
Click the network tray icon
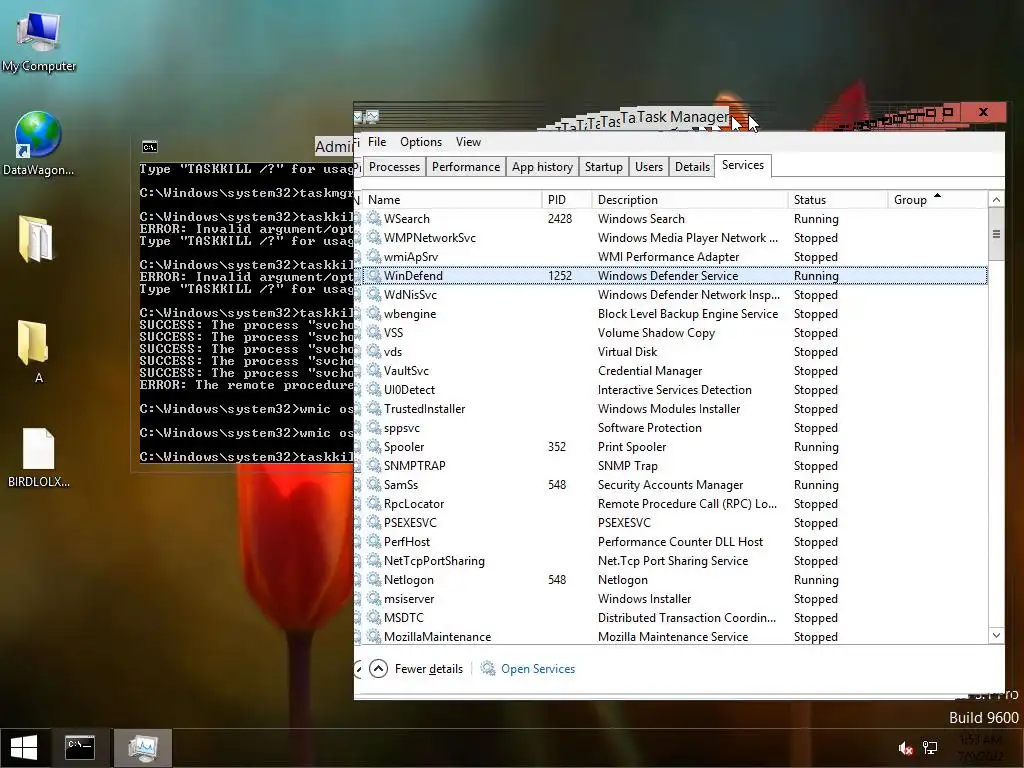930,748
